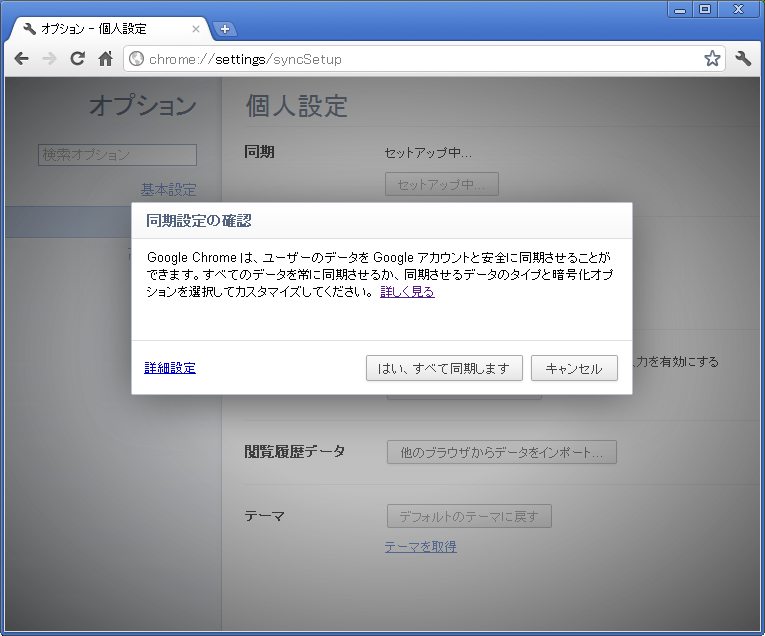This screenshot has width=765, height=636.
Task: Confirm with はい、すべて同期します button
Action: pos(444,368)
